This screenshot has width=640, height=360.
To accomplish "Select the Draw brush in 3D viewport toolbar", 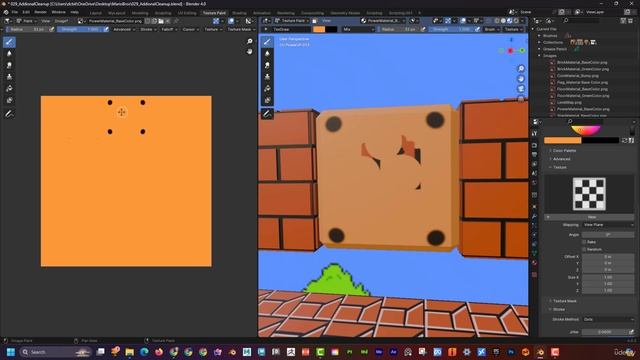I will coord(267,42).
